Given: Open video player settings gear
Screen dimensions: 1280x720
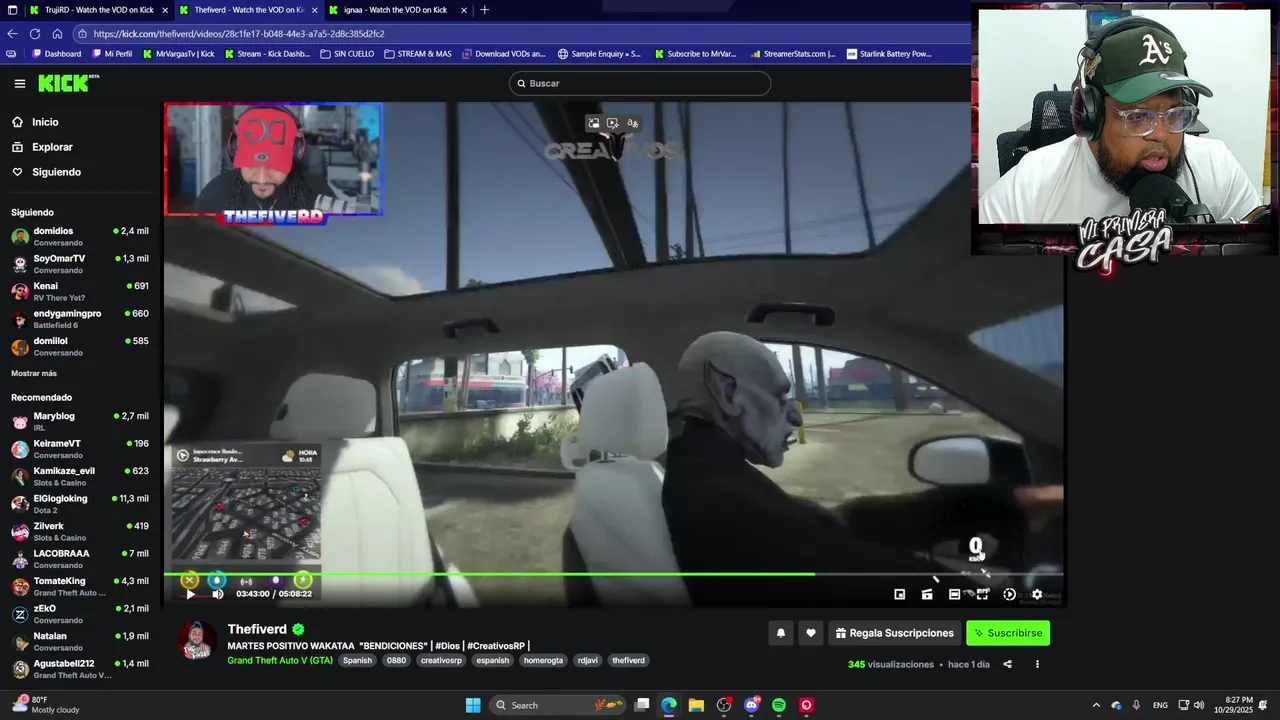Looking at the screenshot, I should (1037, 594).
